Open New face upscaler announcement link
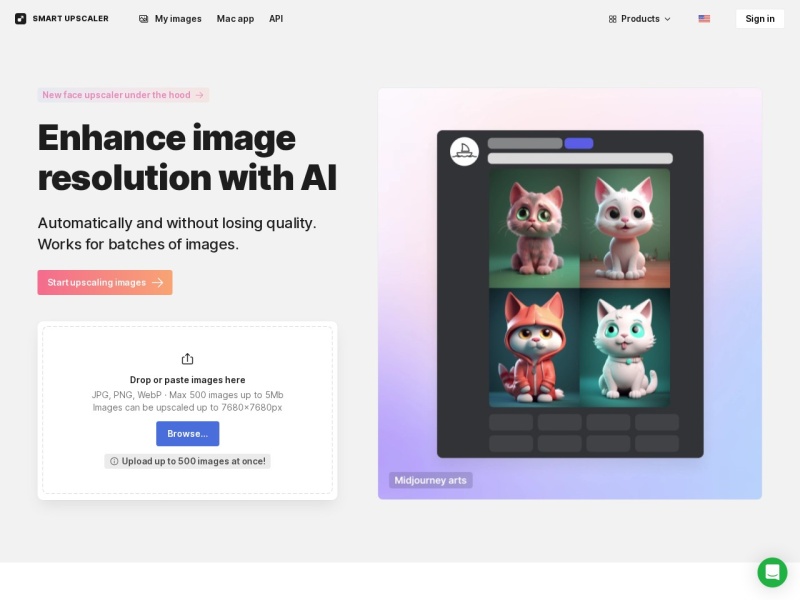The width and height of the screenshot is (800, 600). click(x=123, y=95)
